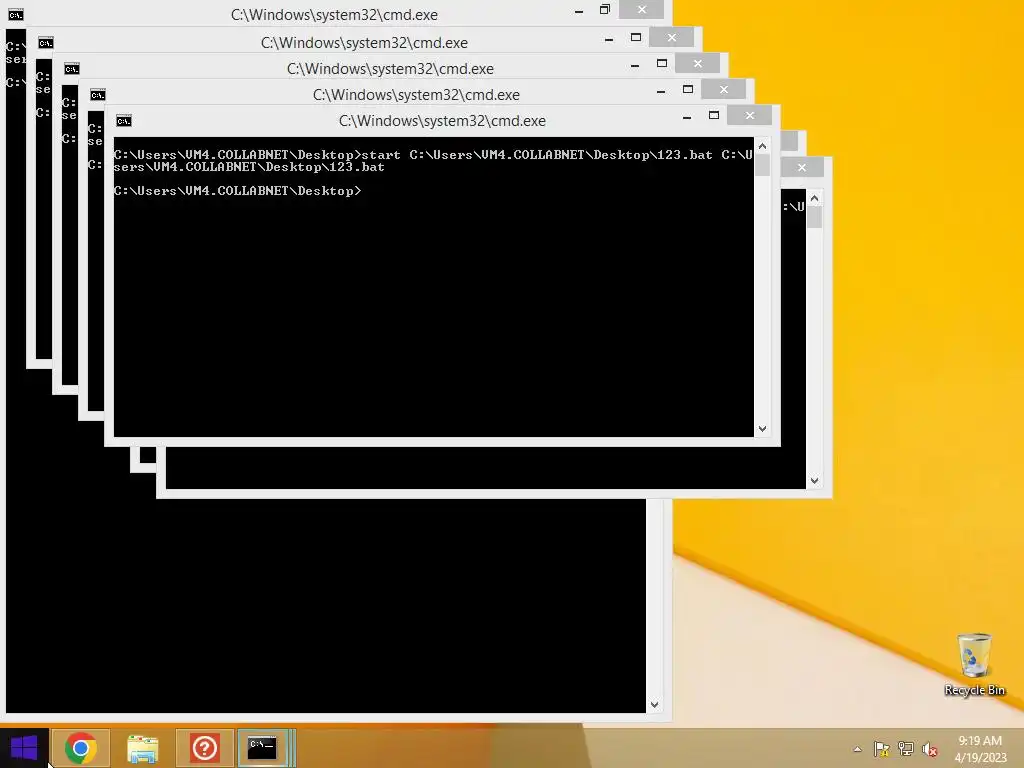
Task: Click the frontmost cmd window's scrollbar up arrow
Action: click(762, 146)
